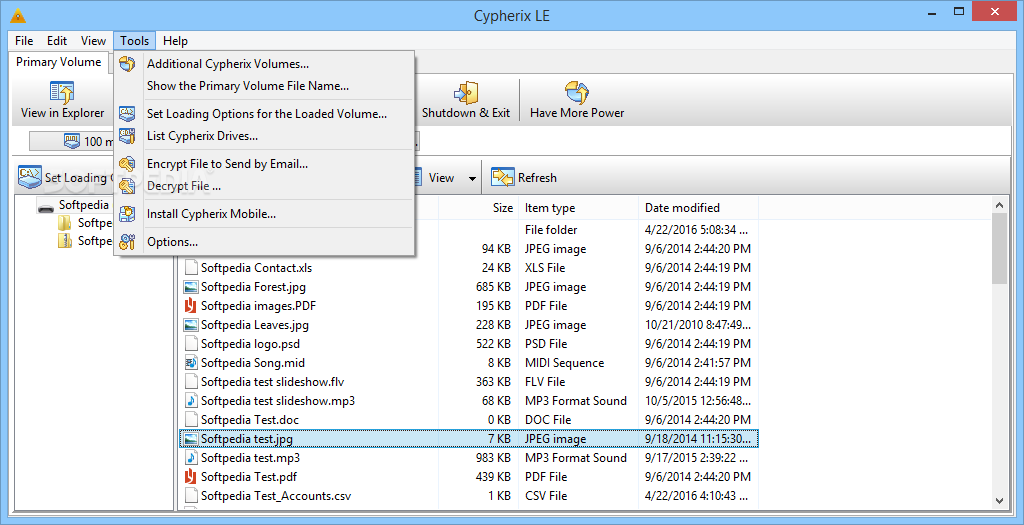This screenshot has width=1024, height=525.
Task: Close the open Tools menu
Action: [x=135, y=40]
